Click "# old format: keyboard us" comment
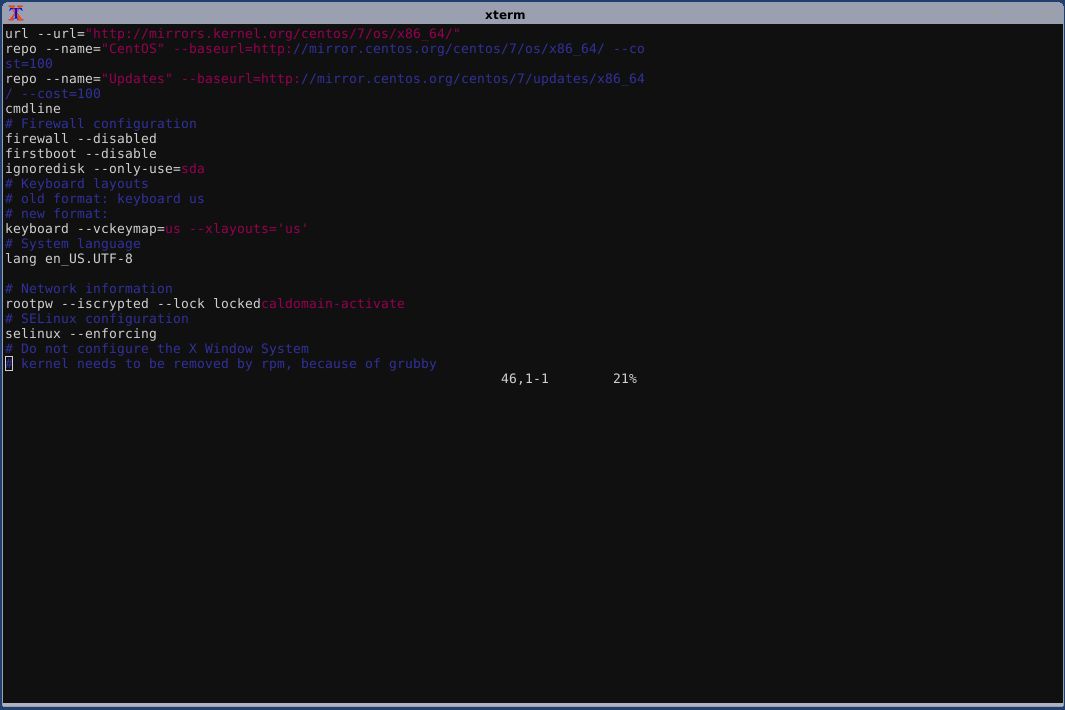The width and height of the screenshot is (1065, 710). [x=105, y=198]
